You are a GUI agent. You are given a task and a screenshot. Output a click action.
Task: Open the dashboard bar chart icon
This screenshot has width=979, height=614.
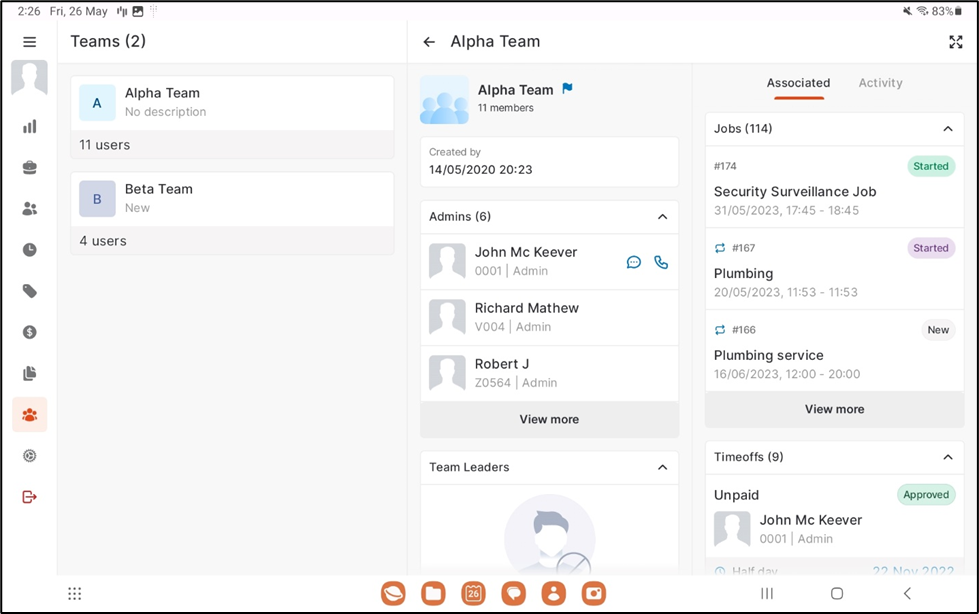tap(30, 127)
